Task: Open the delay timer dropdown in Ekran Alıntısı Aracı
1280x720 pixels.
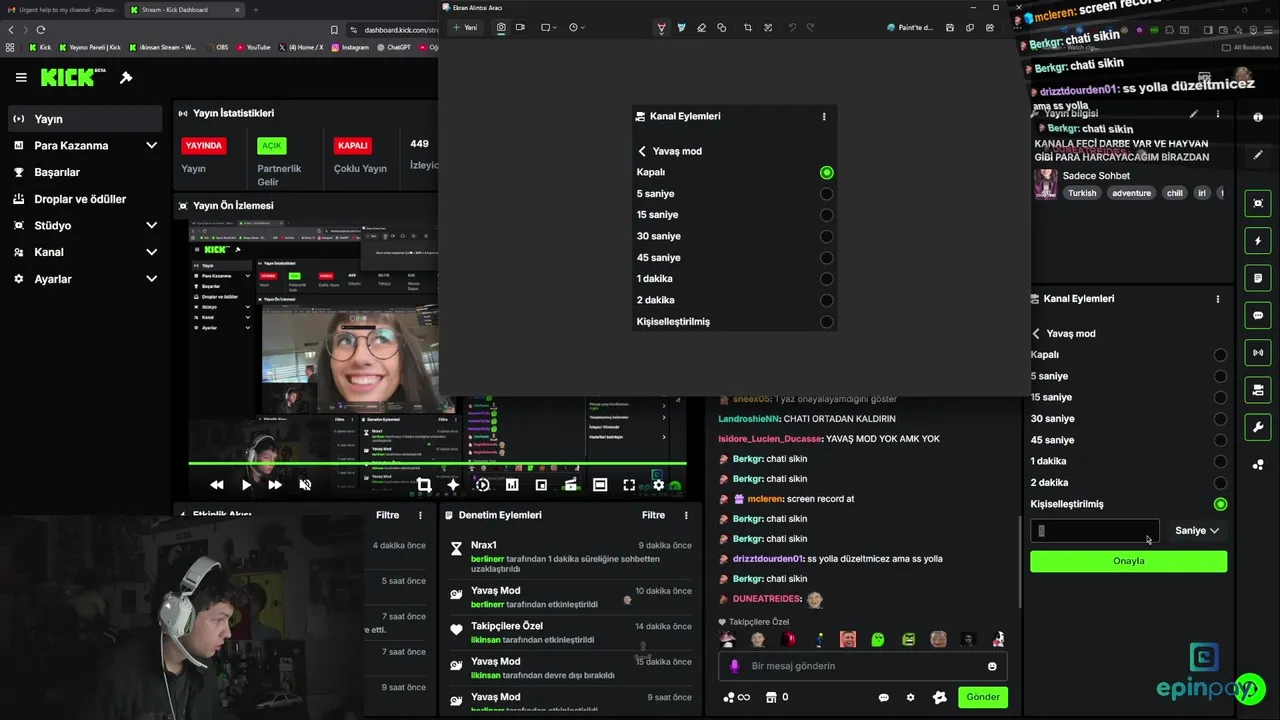Action: click(x=577, y=28)
